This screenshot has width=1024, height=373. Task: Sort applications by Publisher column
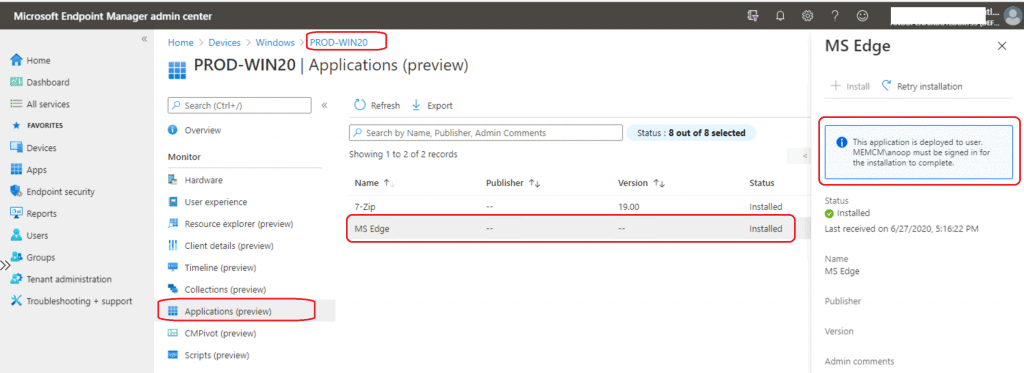pyautogui.click(x=513, y=183)
